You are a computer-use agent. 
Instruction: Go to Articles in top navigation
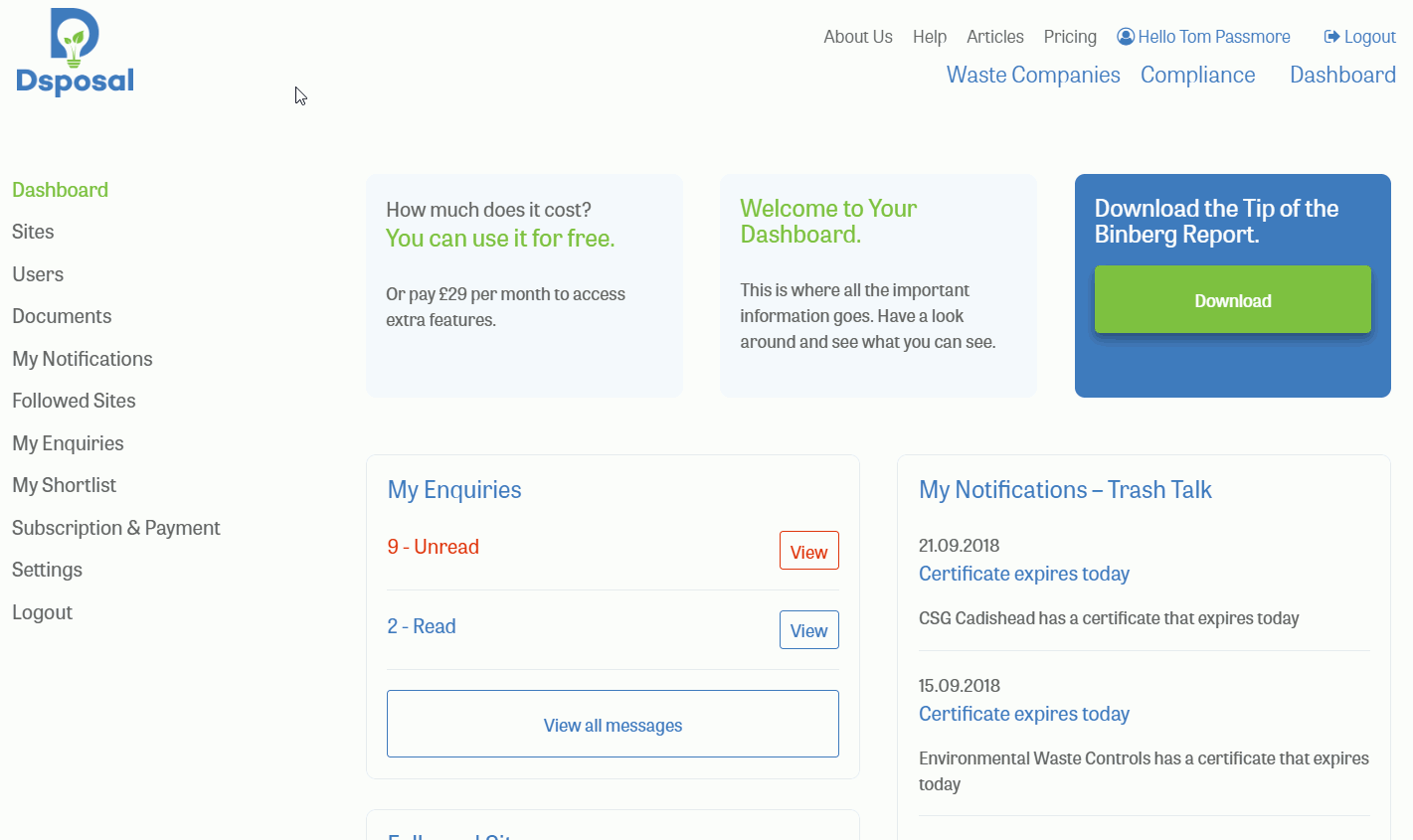tap(995, 37)
